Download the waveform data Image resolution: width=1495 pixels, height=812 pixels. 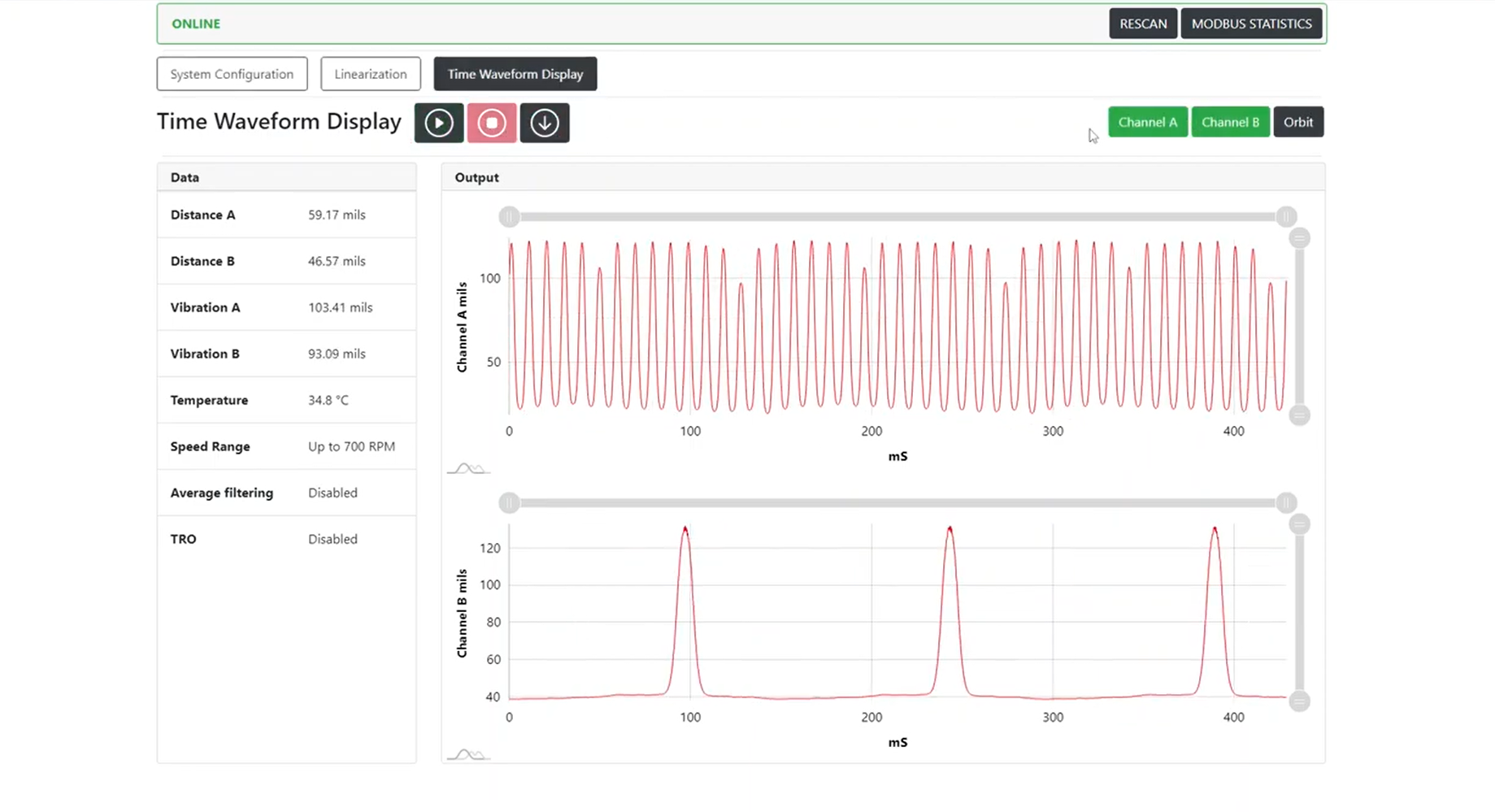click(x=545, y=123)
